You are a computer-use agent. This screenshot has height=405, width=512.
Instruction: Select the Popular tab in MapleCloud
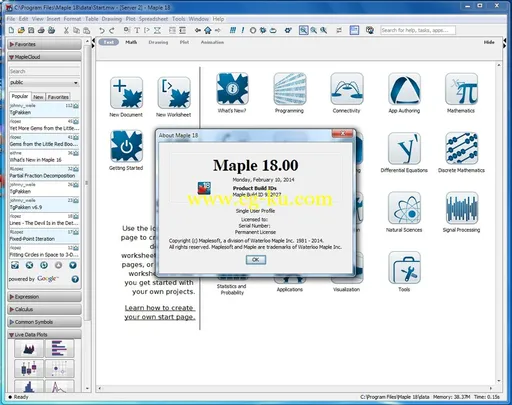pos(20,96)
